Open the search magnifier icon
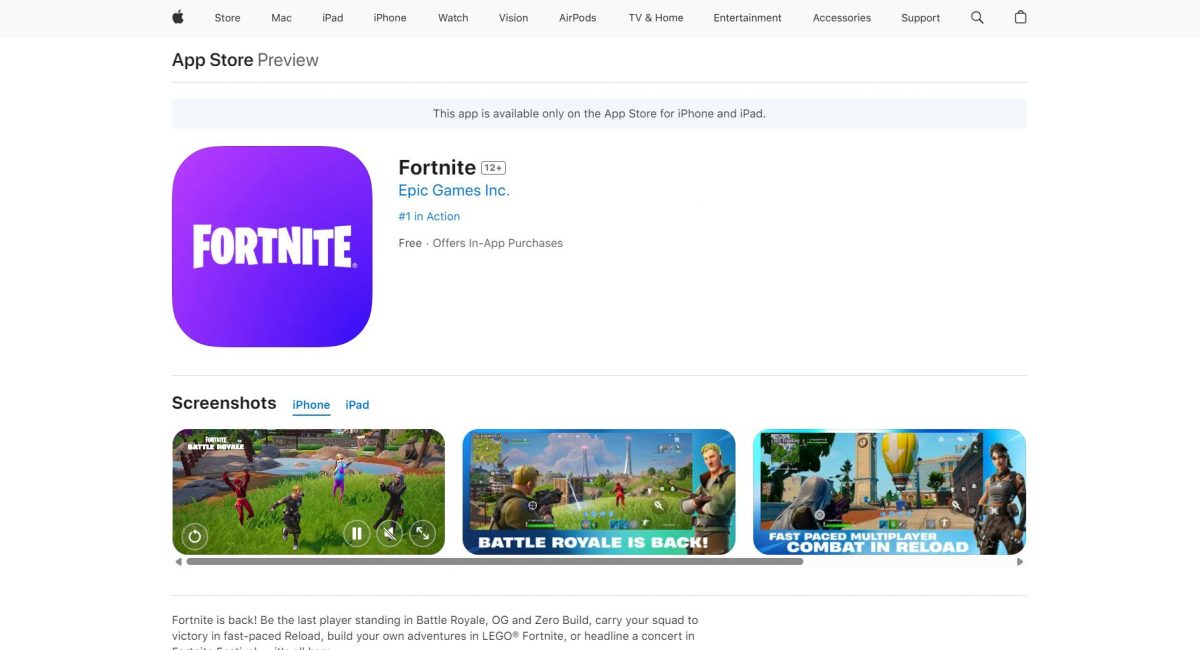 pos(977,17)
